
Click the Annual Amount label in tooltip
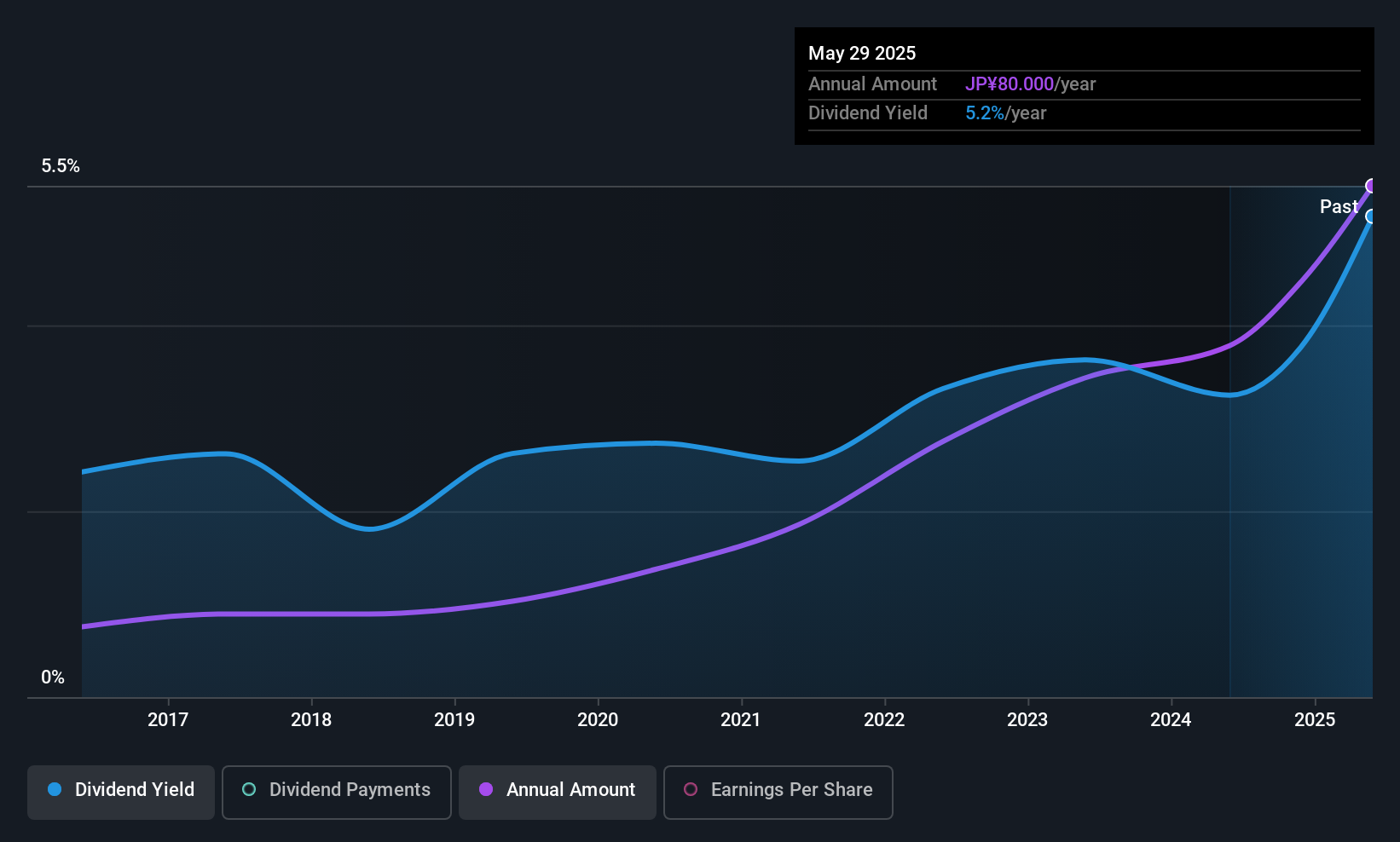(x=872, y=84)
